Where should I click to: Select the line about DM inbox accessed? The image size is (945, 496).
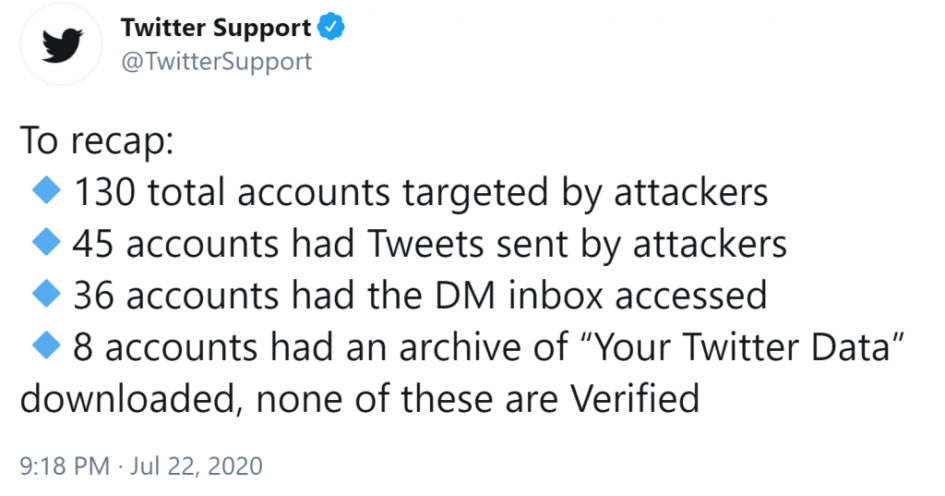click(x=420, y=296)
